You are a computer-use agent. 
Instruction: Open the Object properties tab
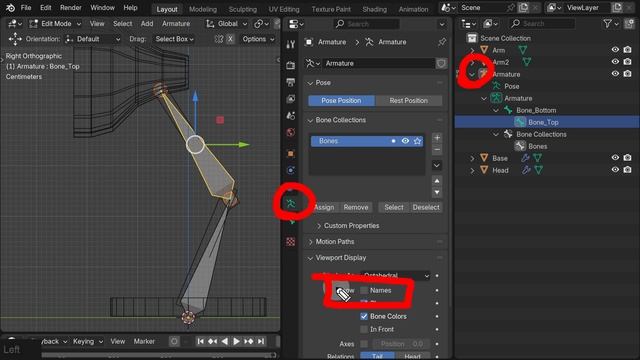tap(291, 154)
